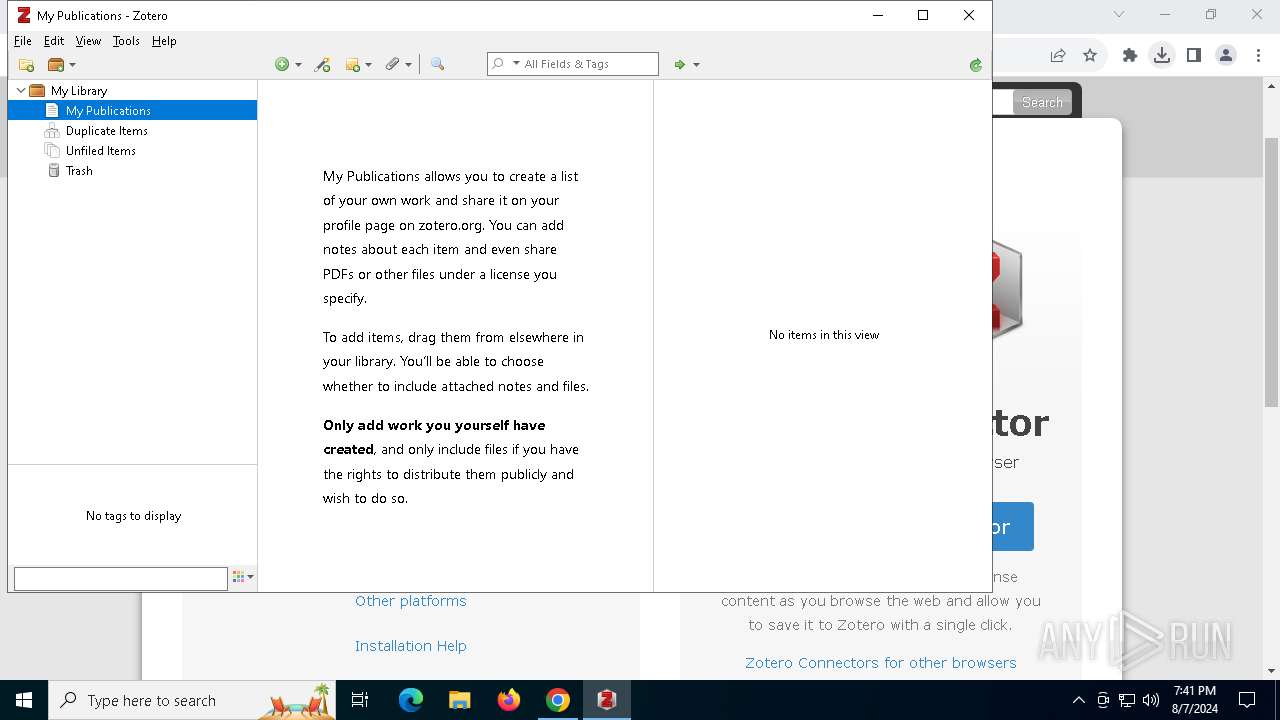Open Chrome tab search chevron
The width and height of the screenshot is (1280, 720).
tap(1119, 14)
